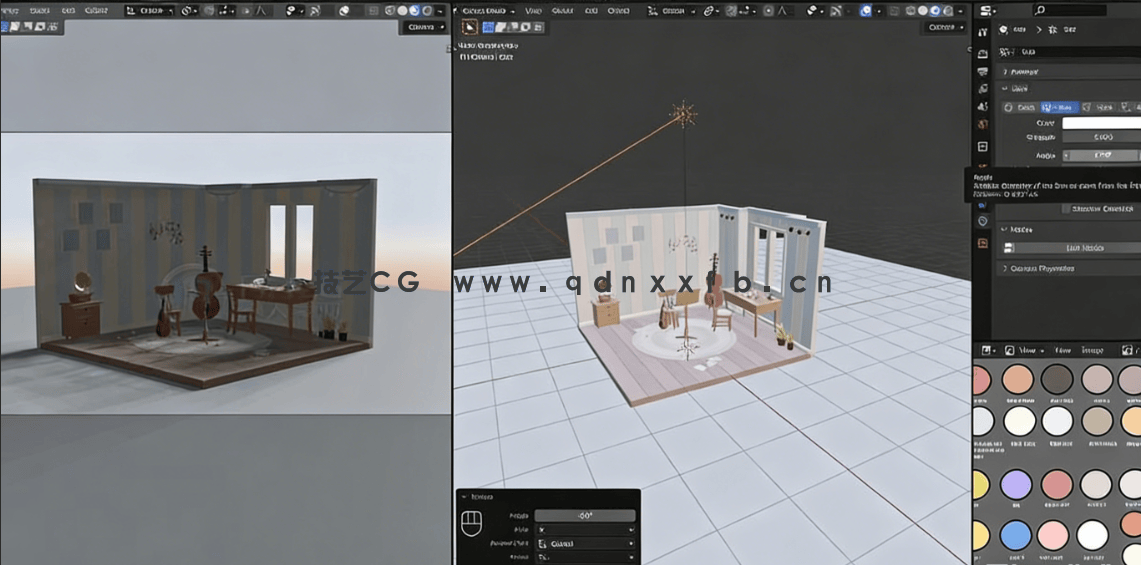Image resolution: width=1141 pixels, height=565 pixels.
Task: Click the object visibility filter icon in left viewport header
Action: (x=293, y=11)
